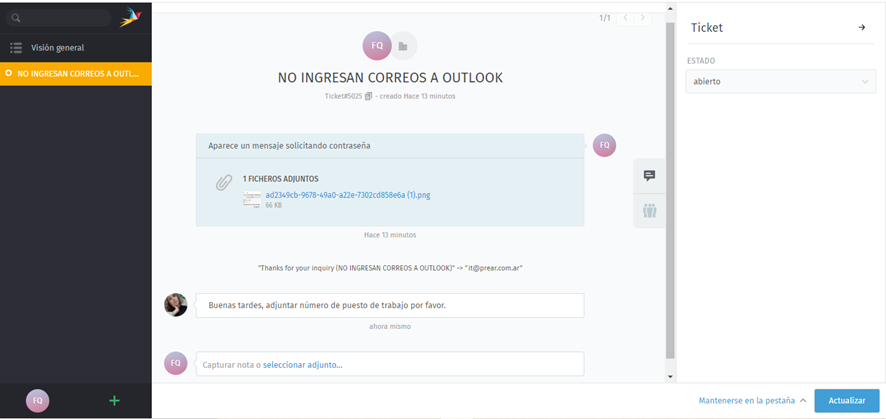
Task: Click the Capturar nota input field
Action: [x=390, y=364]
